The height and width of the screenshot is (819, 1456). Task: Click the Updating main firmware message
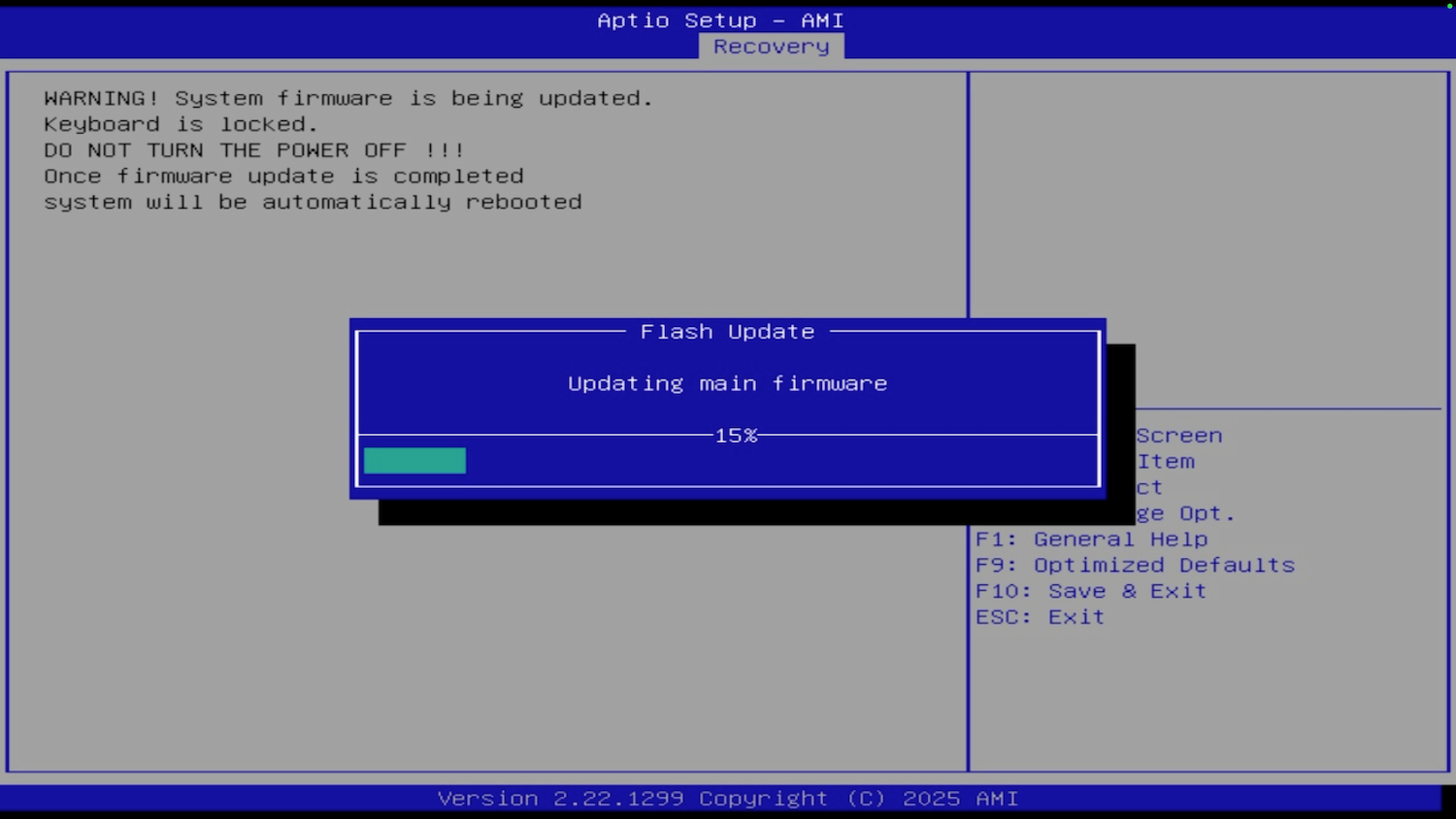click(726, 382)
